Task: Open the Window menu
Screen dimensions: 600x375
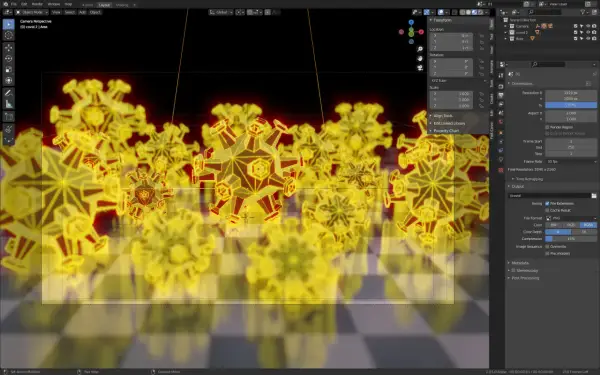Action: tap(54, 4)
